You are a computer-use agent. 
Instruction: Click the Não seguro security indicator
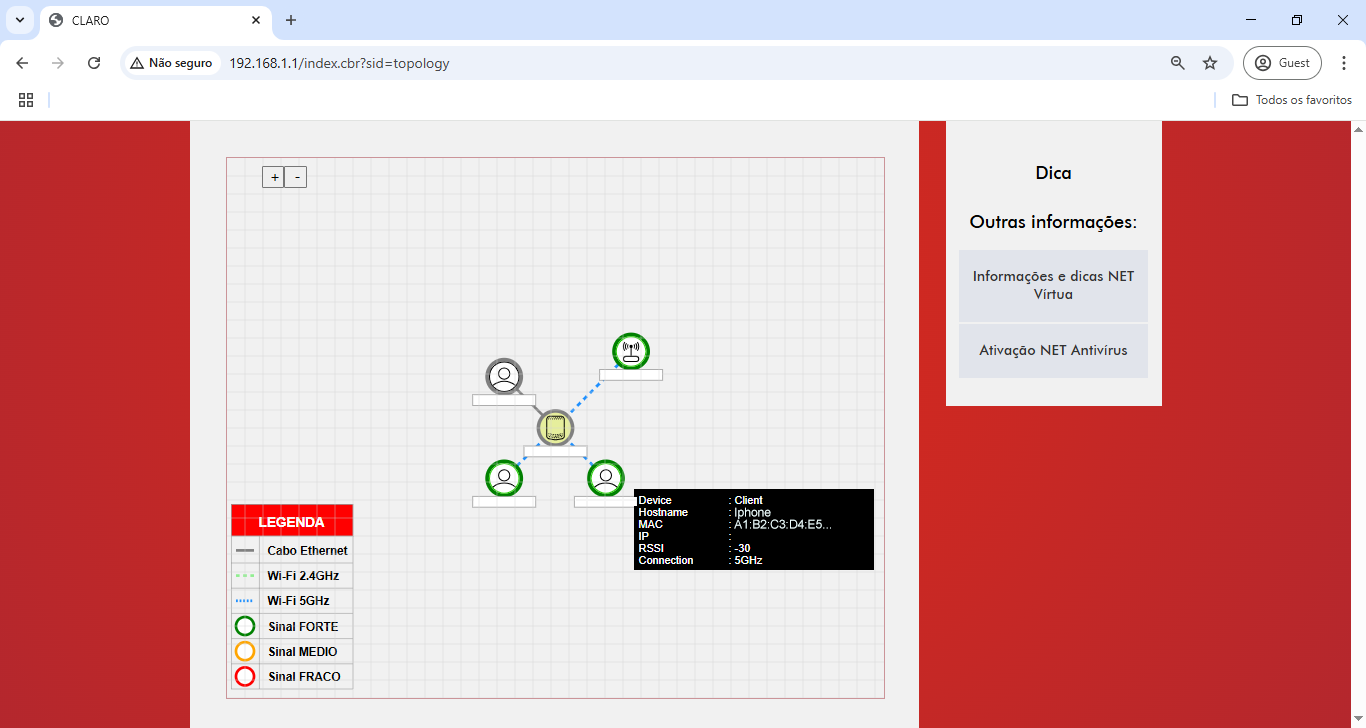coord(171,63)
